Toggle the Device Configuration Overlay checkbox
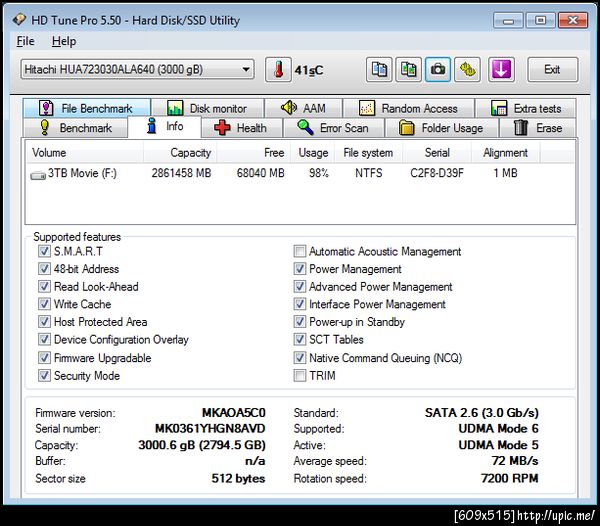Viewport: 600px width, 526px height. pyautogui.click(x=44, y=339)
